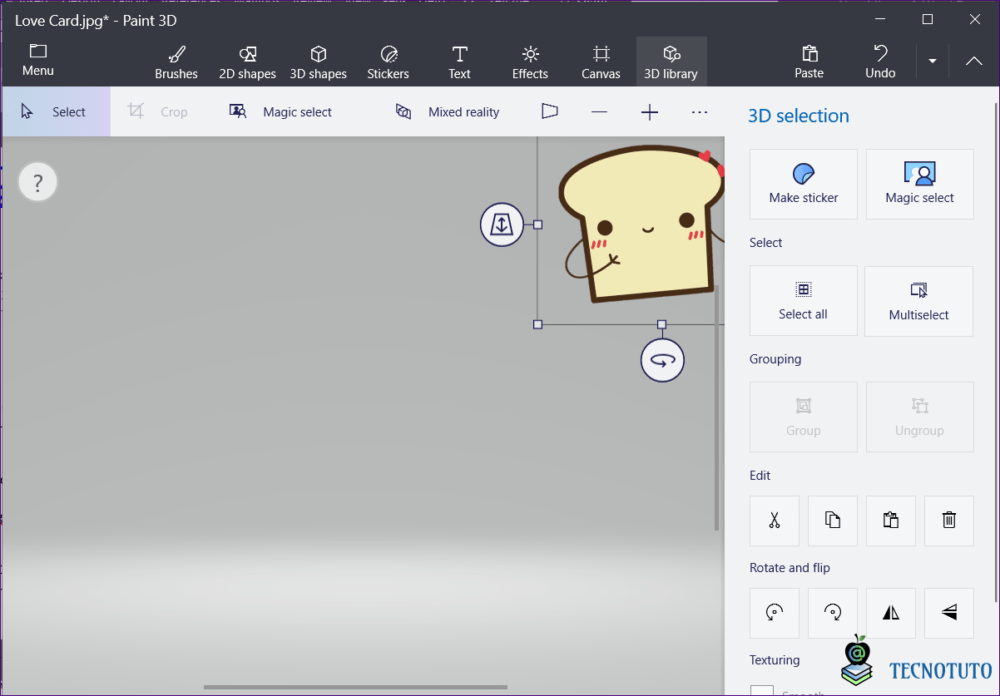Switch to 2D shapes tab
This screenshot has height=696, width=1000.
click(x=247, y=63)
